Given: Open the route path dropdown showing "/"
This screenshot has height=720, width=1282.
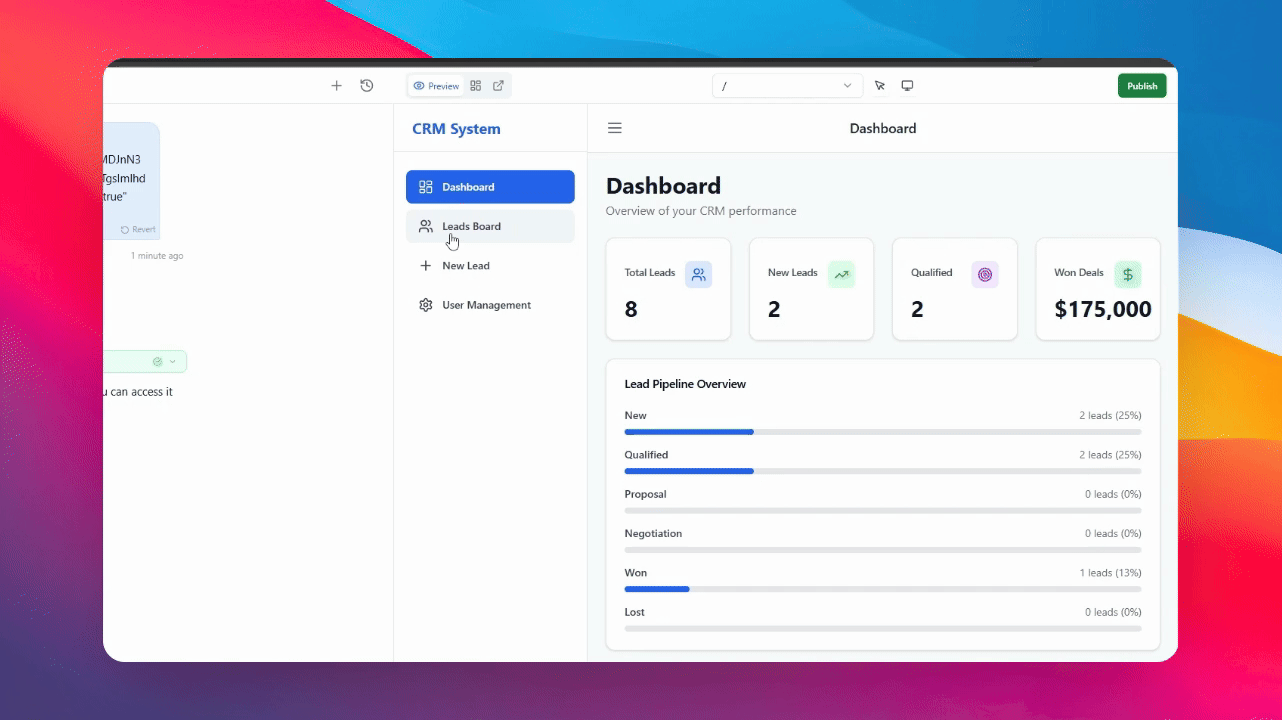Looking at the screenshot, I should click(x=787, y=86).
